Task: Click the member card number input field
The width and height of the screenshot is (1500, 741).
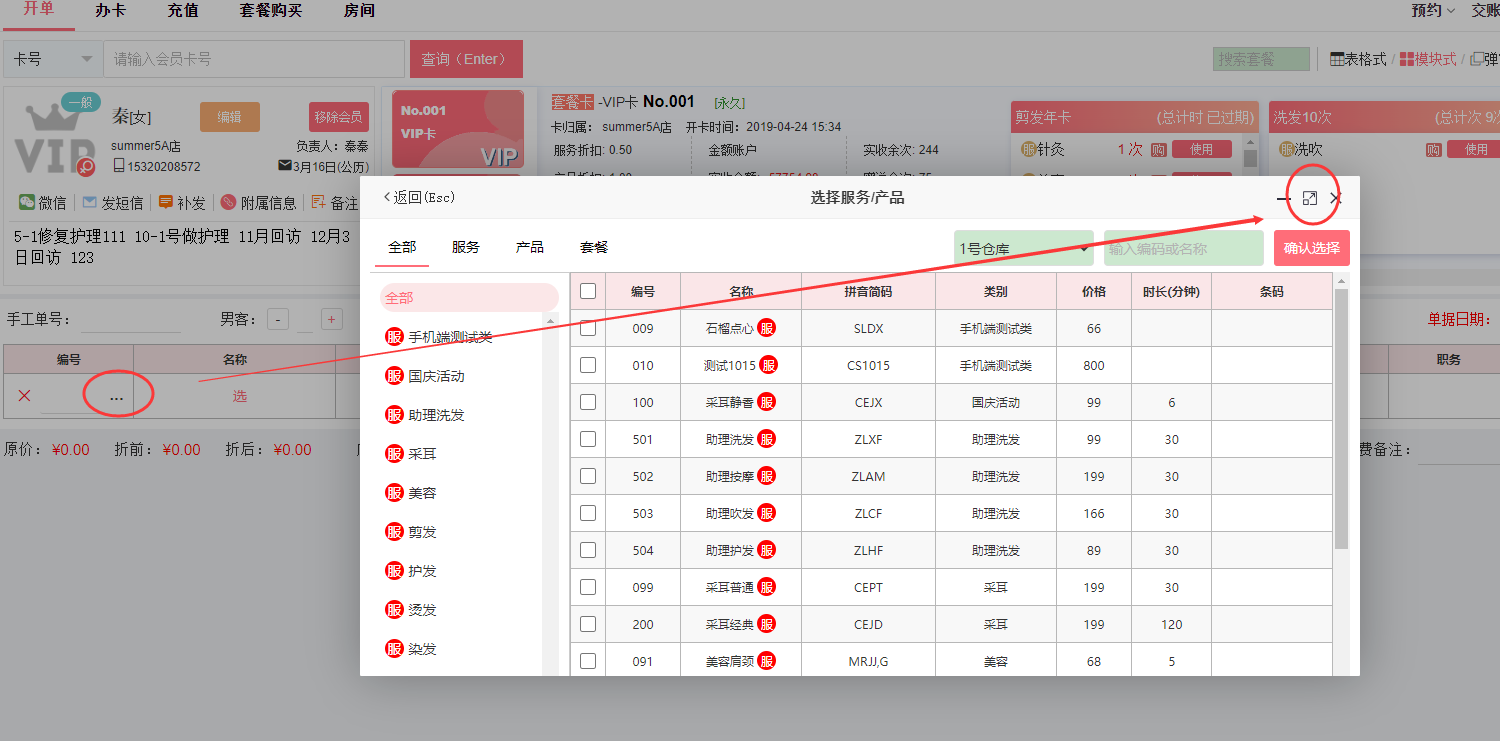Action: coord(254,59)
